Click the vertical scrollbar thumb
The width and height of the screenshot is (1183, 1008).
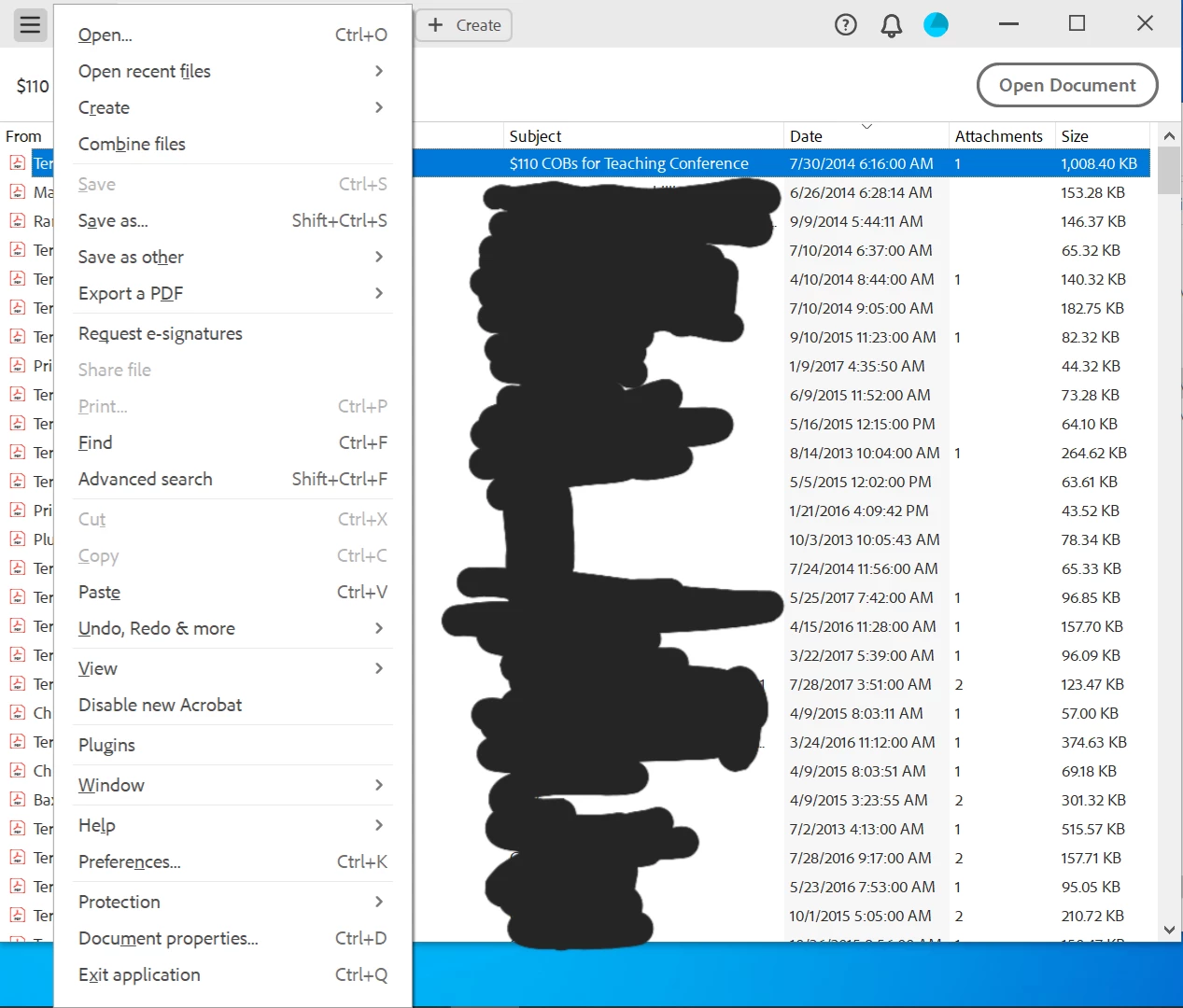1169,171
